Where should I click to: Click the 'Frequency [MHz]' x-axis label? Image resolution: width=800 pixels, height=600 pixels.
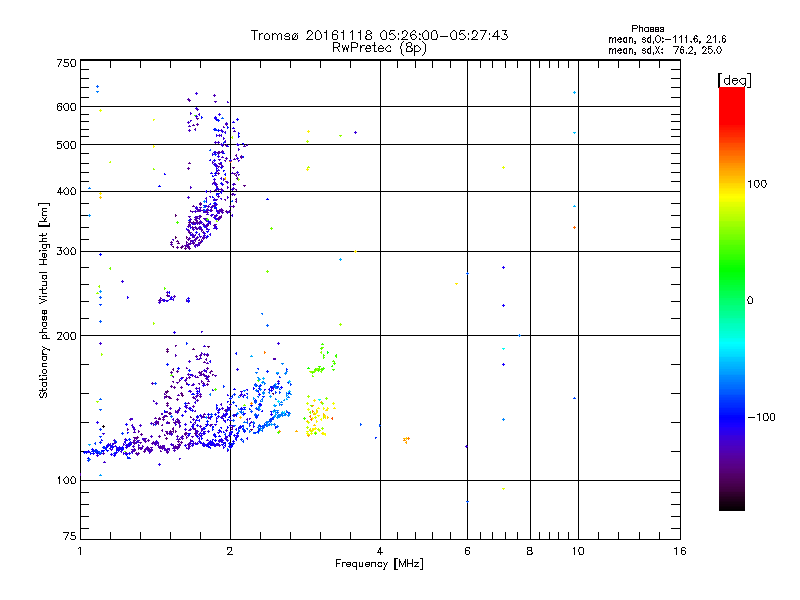379,564
